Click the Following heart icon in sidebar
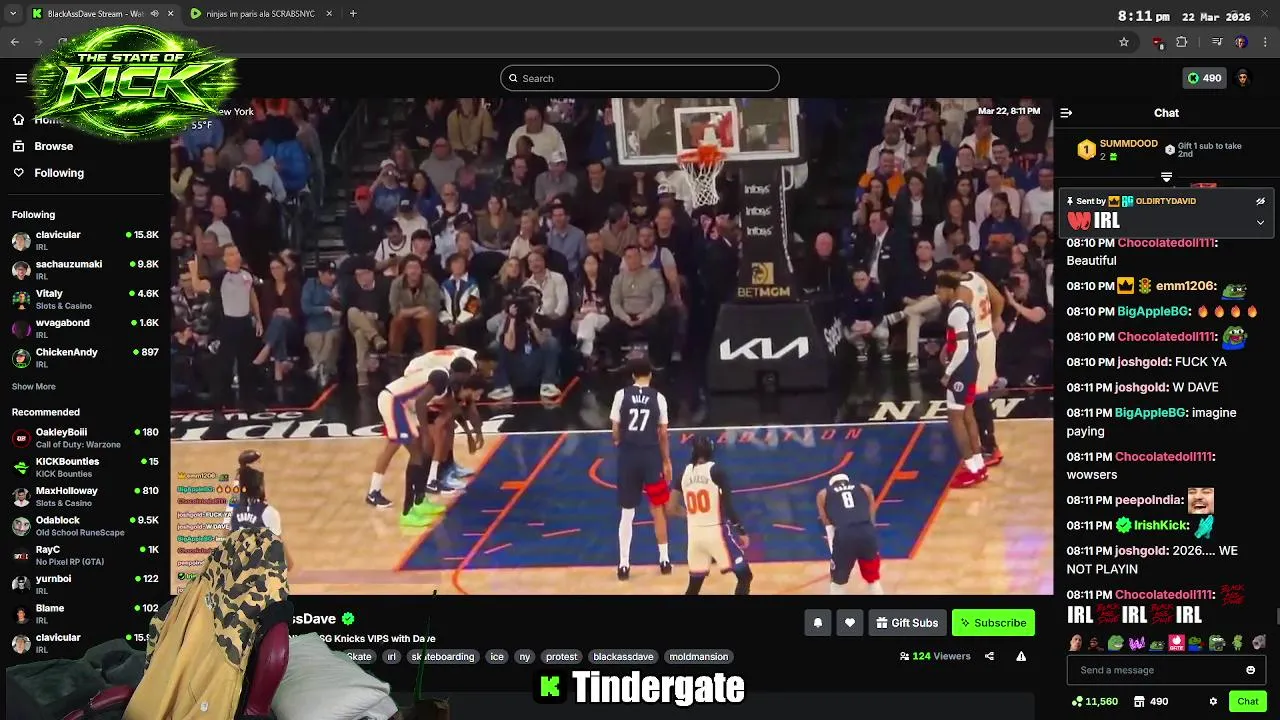This screenshot has height=720, width=1280. pos(18,173)
